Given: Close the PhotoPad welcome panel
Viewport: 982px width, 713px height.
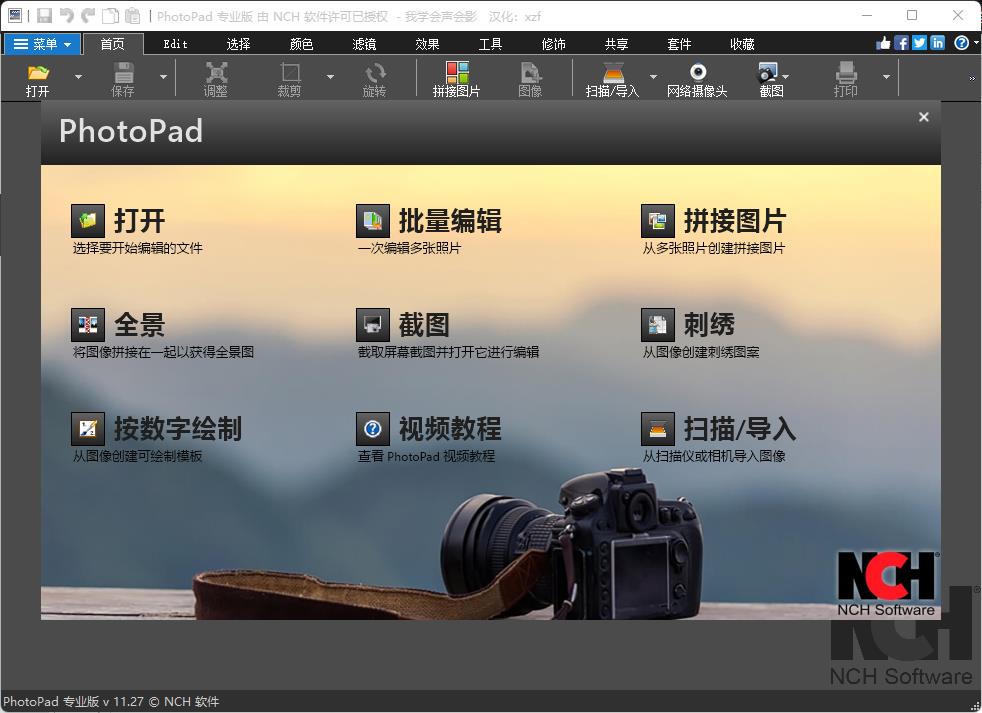Looking at the screenshot, I should tap(924, 117).
